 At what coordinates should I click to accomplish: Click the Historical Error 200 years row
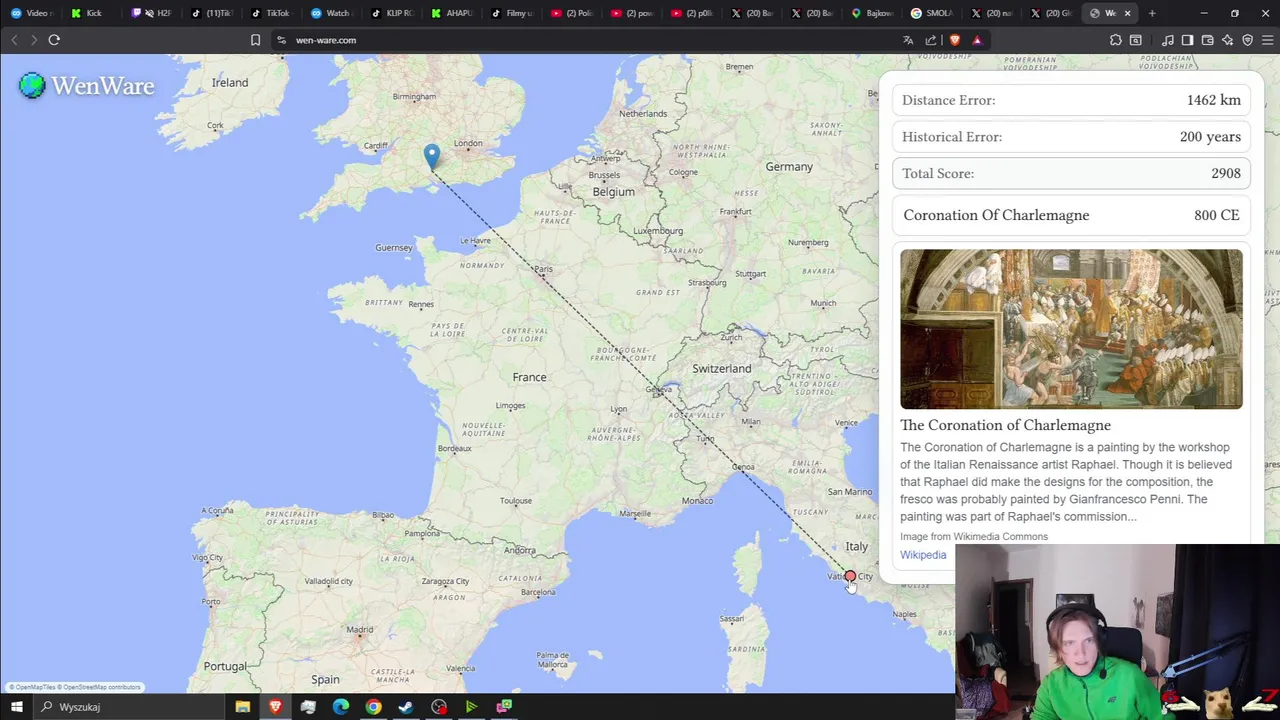tap(1071, 137)
